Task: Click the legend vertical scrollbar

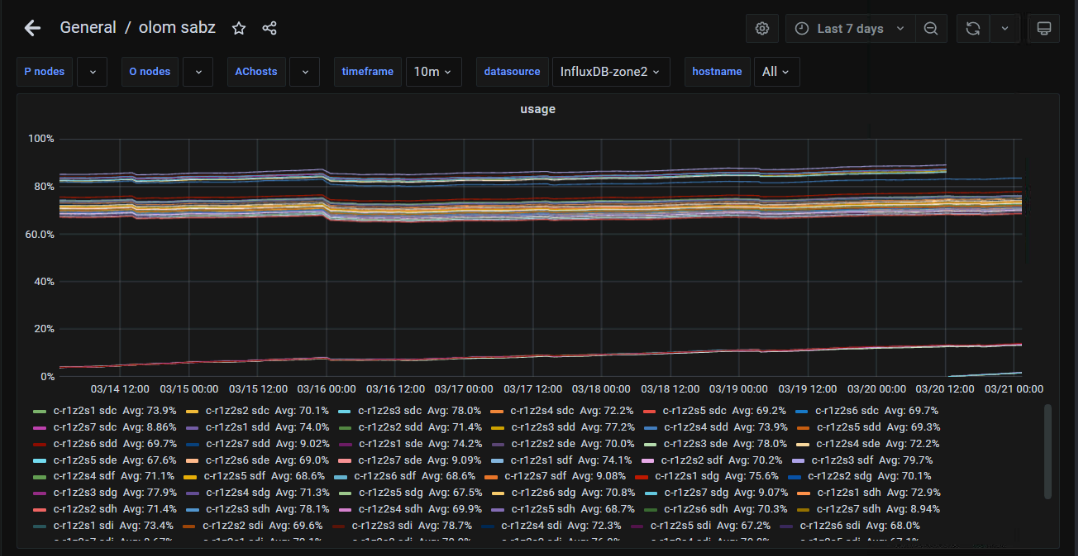Action: [1047, 450]
